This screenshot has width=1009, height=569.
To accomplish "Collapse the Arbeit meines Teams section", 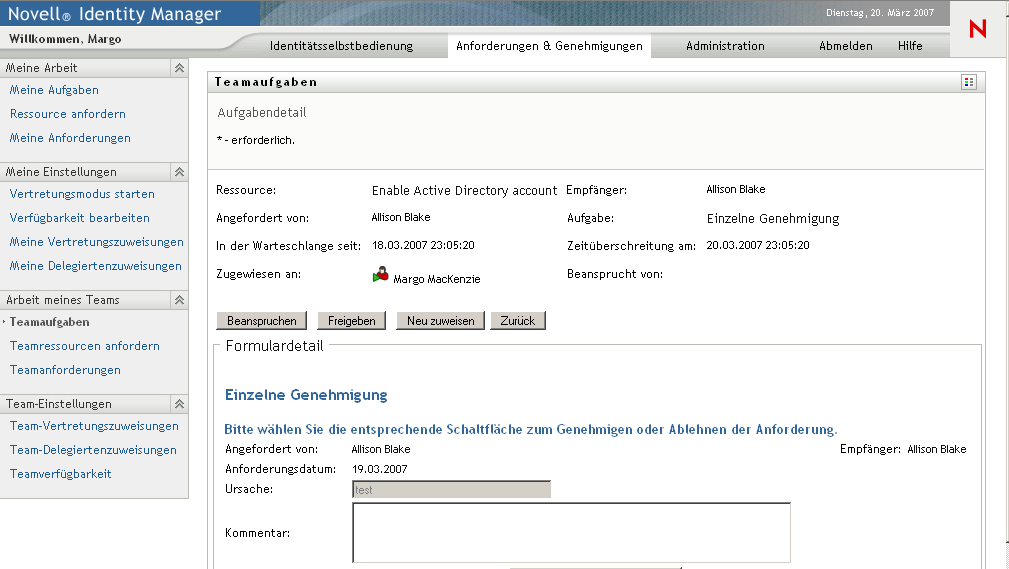I will click(x=180, y=300).
